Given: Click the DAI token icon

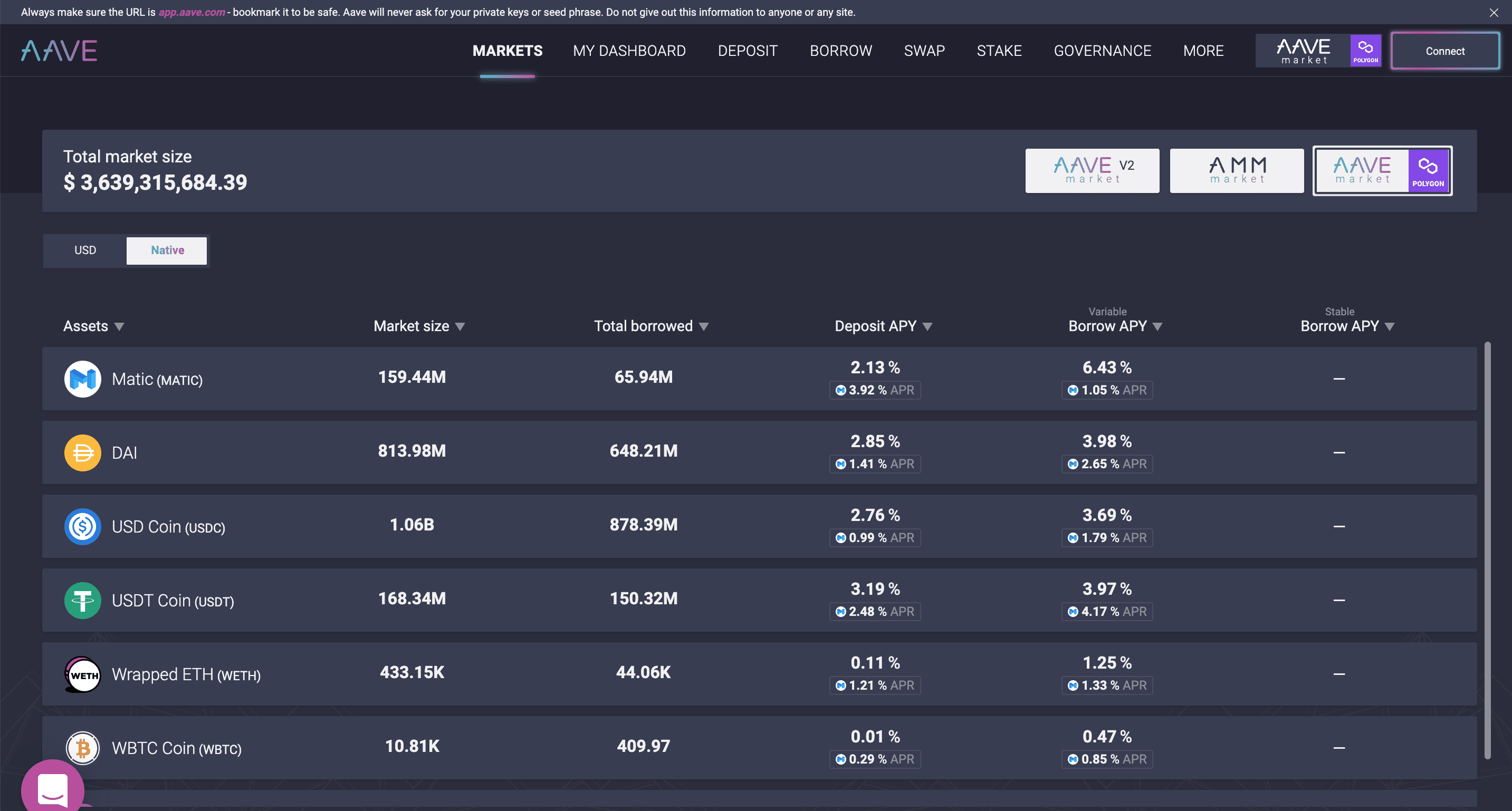Looking at the screenshot, I should (82, 453).
